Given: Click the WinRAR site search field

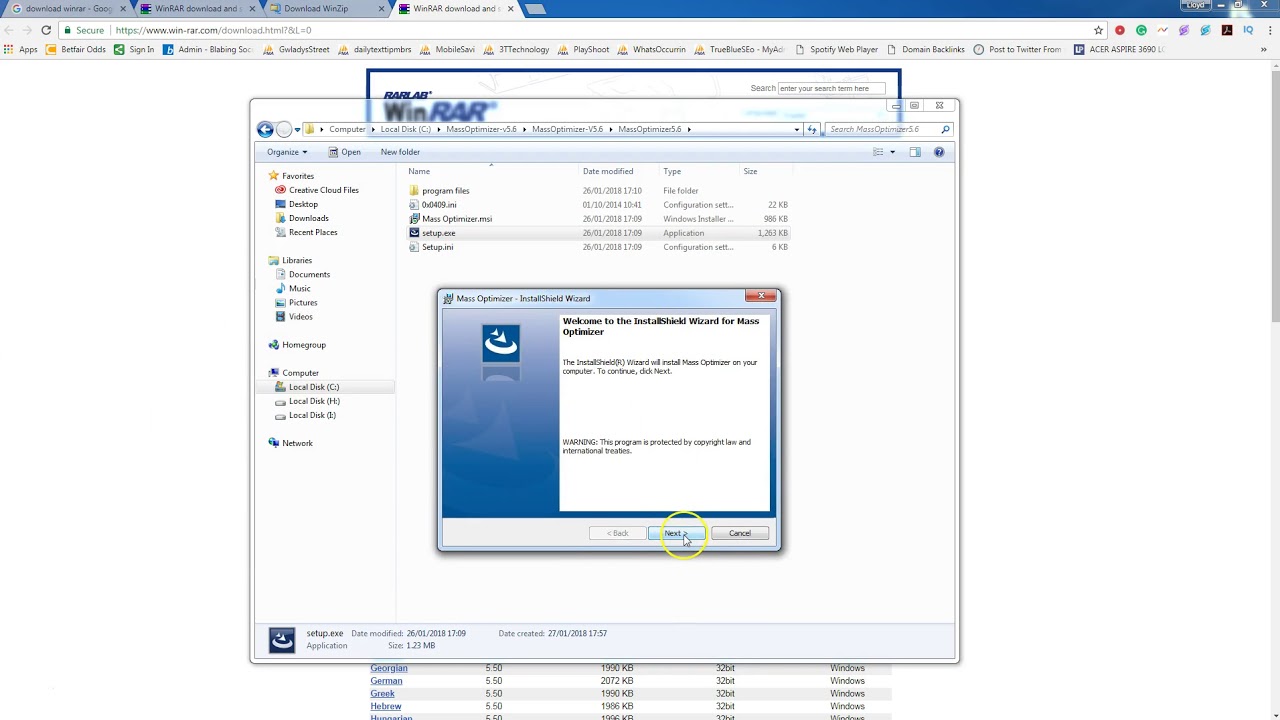Looking at the screenshot, I should point(831,88).
